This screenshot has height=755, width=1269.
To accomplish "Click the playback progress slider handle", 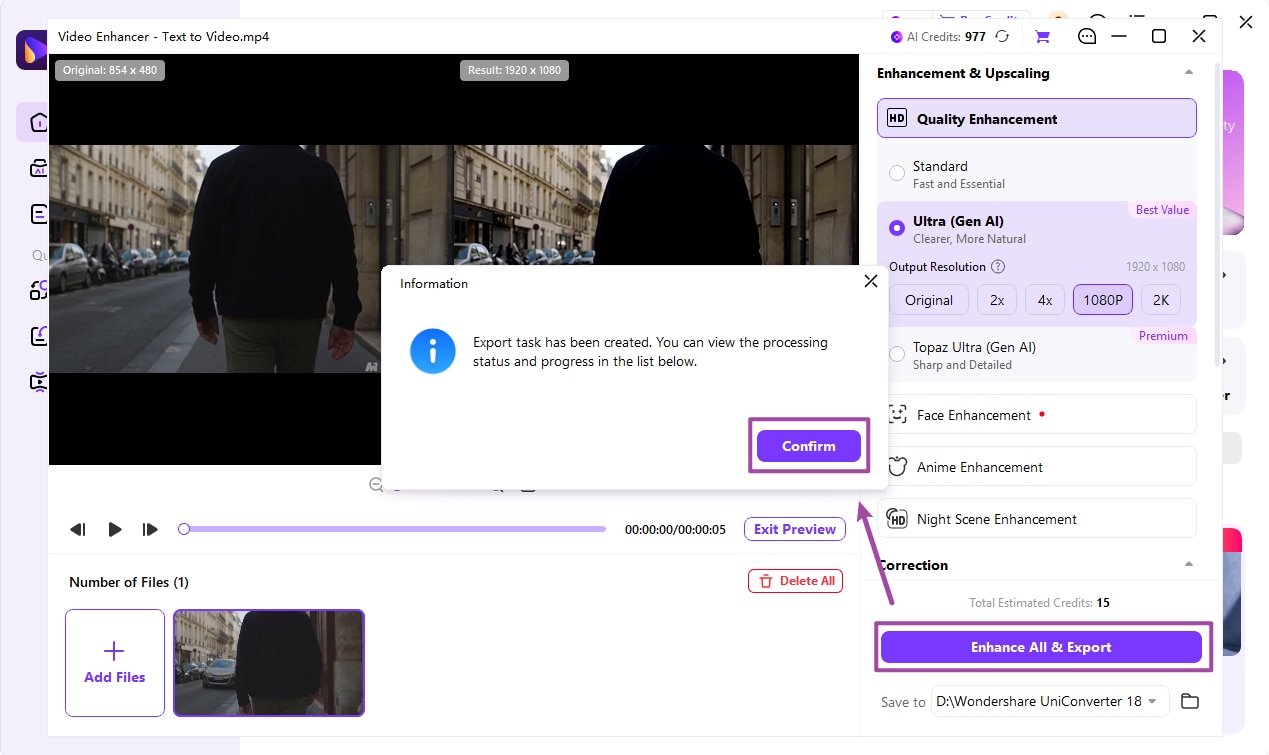I will tap(184, 529).
